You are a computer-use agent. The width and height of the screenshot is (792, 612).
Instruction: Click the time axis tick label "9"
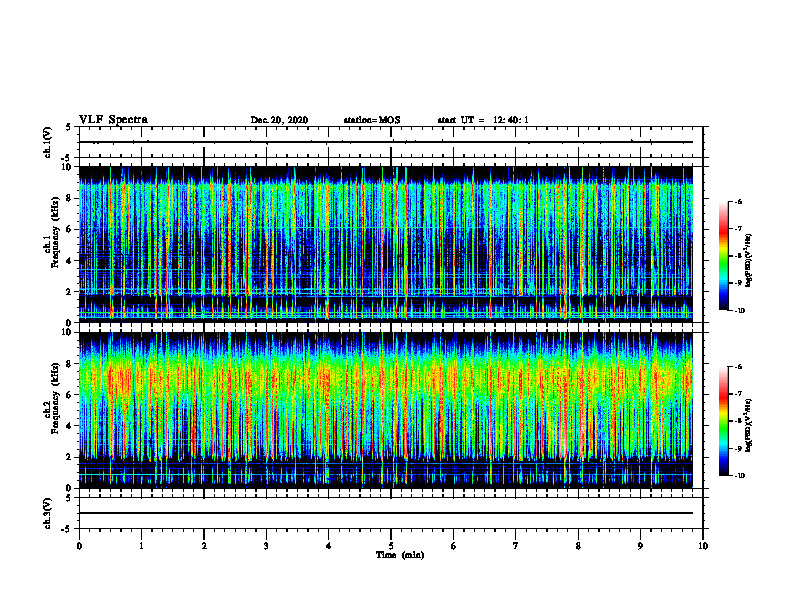tap(640, 546)
